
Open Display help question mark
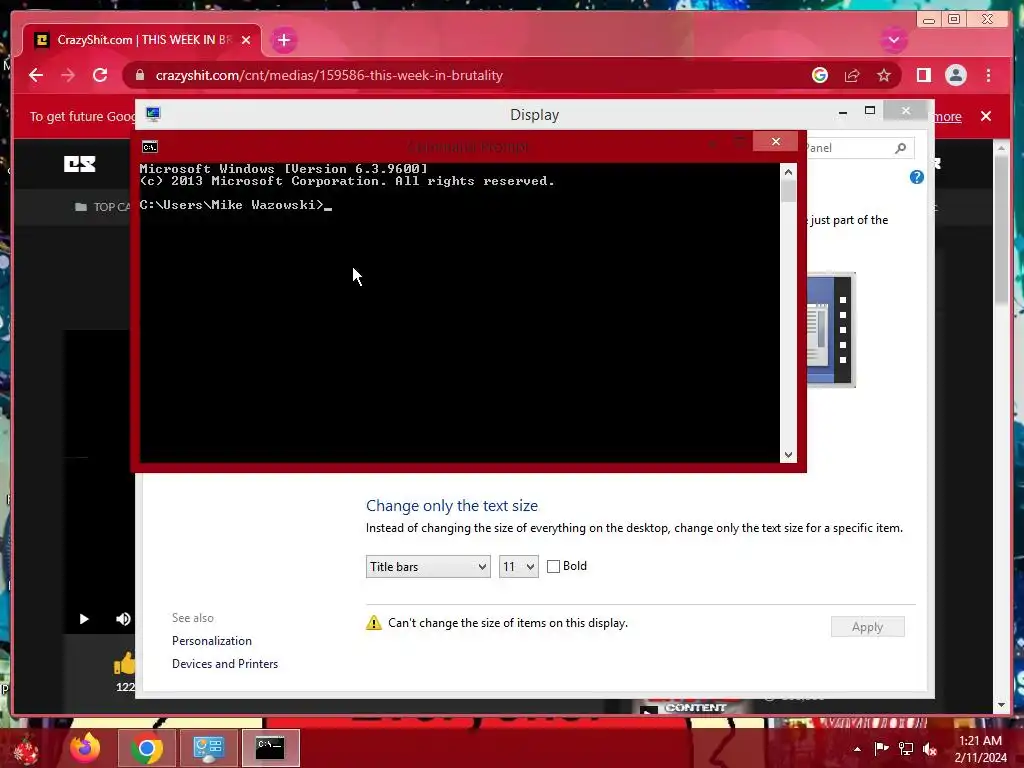click(x=917, y=177)
